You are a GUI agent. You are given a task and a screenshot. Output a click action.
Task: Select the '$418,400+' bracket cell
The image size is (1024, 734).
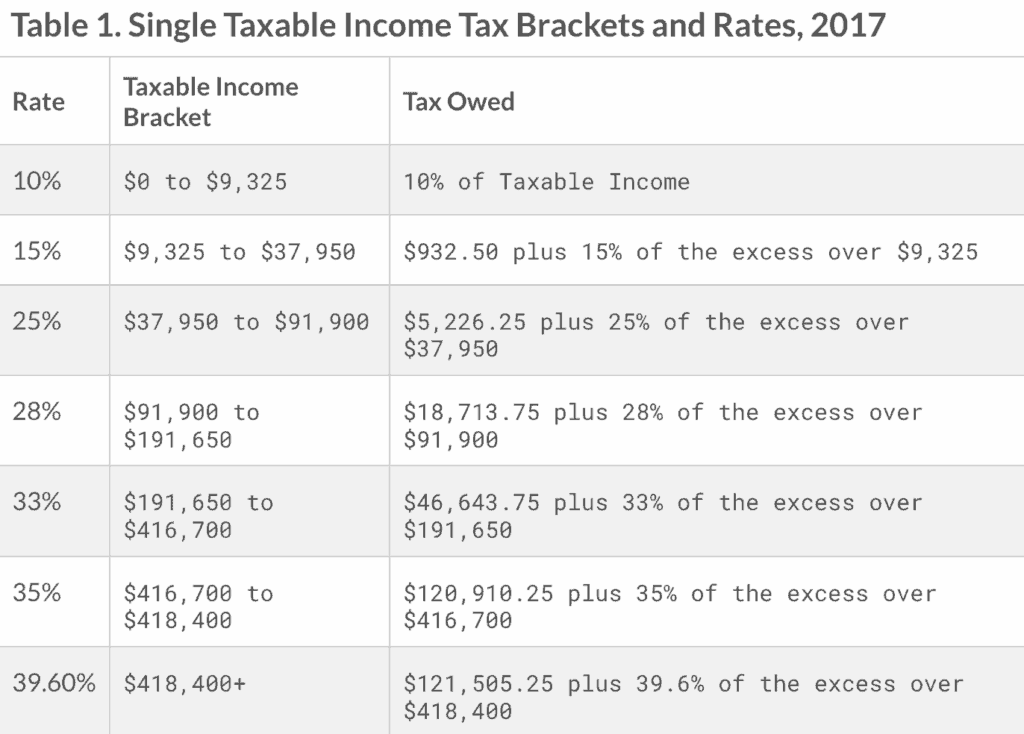tap(185, 684)
